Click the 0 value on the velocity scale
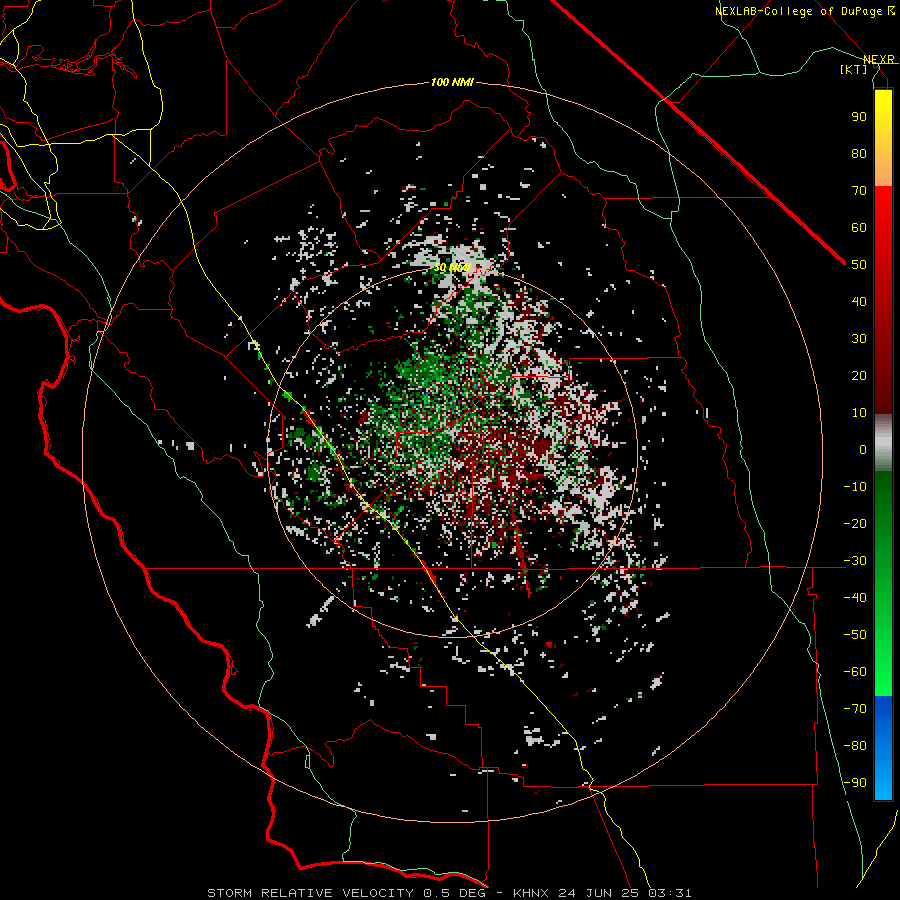This screenshot has width=900, height=900. pos(863,449)
